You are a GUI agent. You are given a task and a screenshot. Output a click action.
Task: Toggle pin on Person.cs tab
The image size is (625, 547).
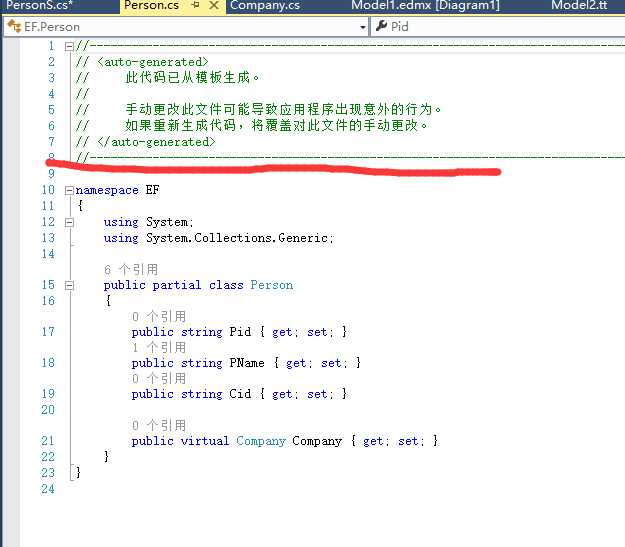[x=195, y=5]
